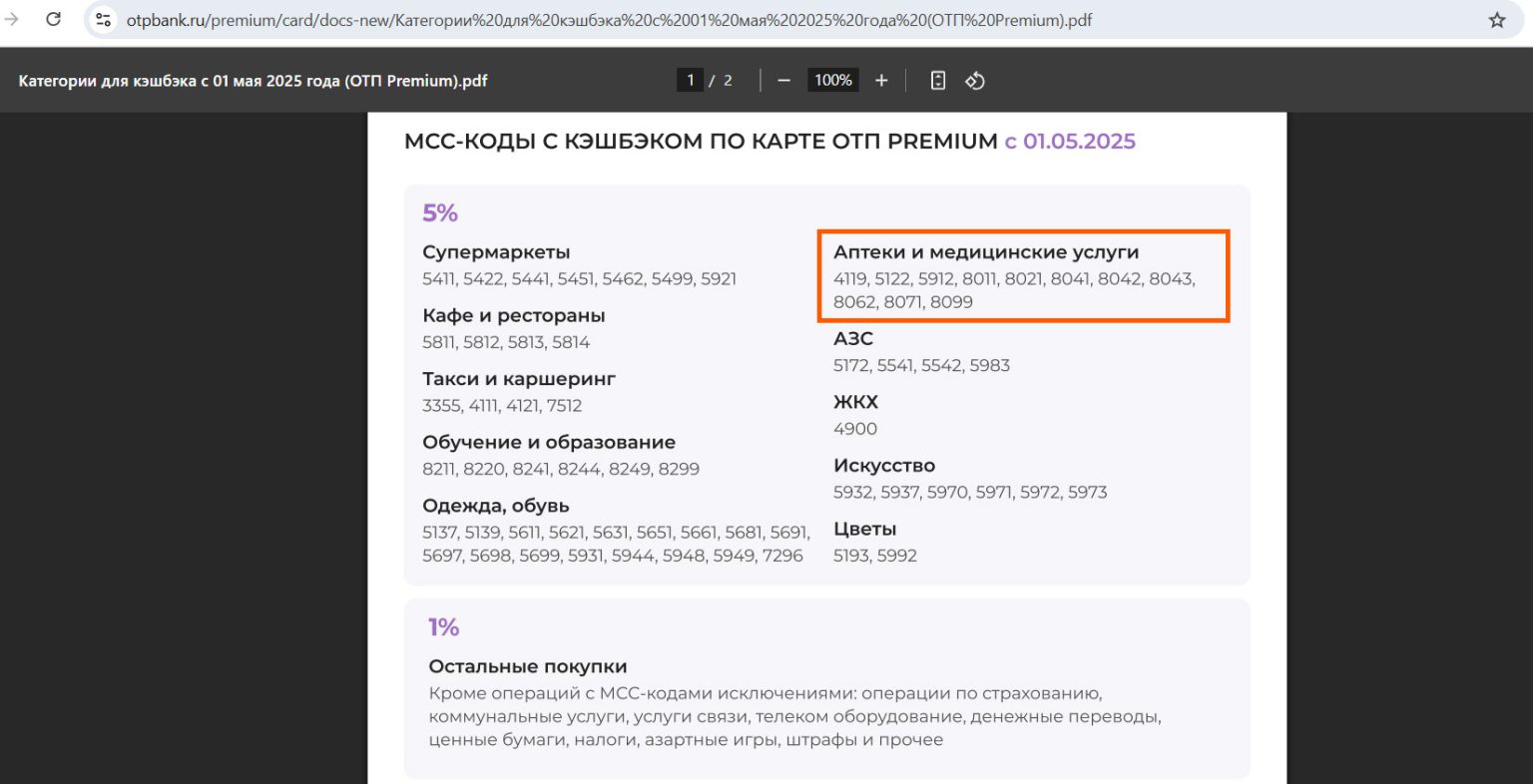
Task: Select the purple 5% cashback label
Action: (x=439, y=212)
